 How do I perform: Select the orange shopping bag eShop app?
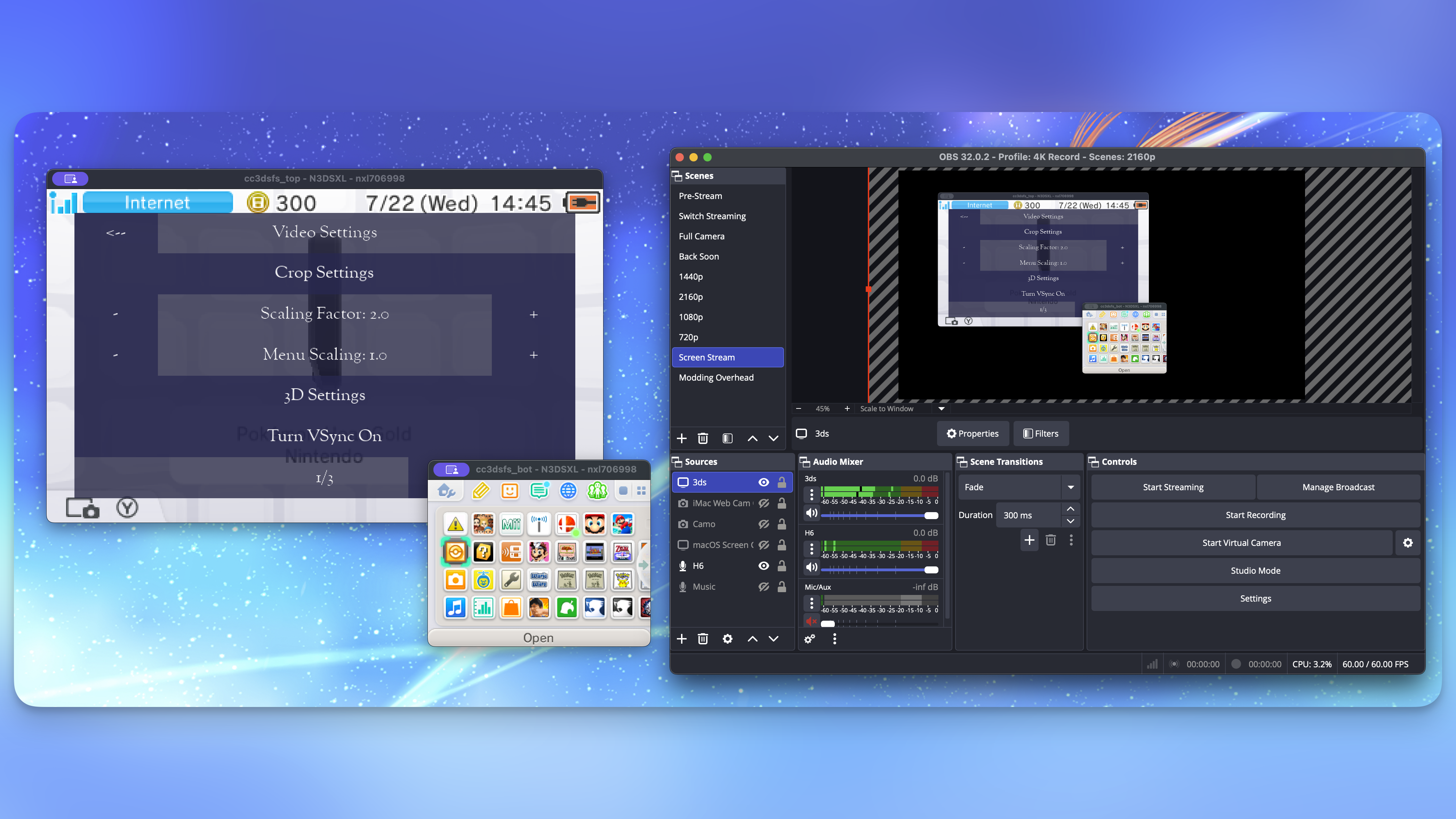click(x=511, y=607)
